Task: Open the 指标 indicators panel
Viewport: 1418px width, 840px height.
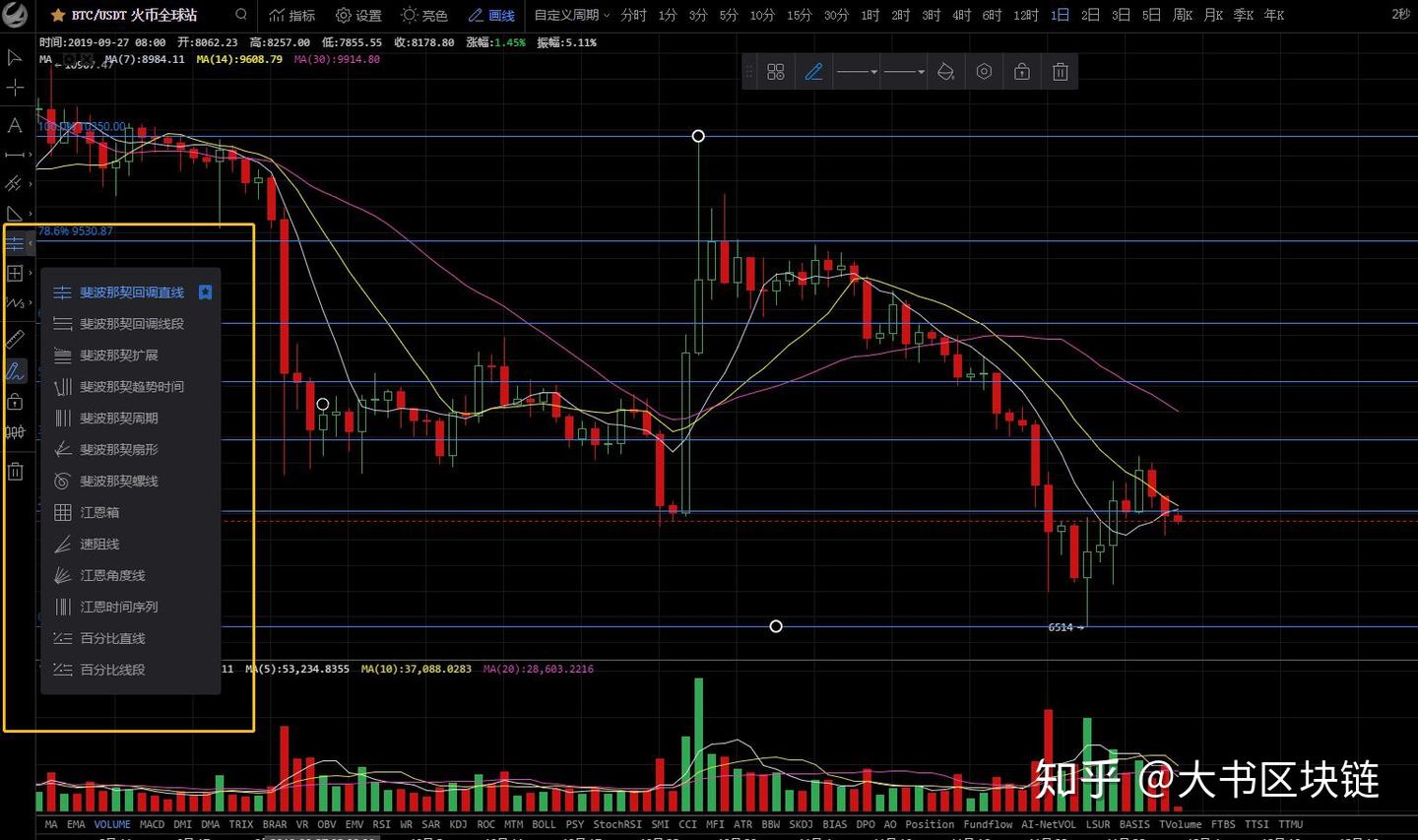Action: point(291,16)
